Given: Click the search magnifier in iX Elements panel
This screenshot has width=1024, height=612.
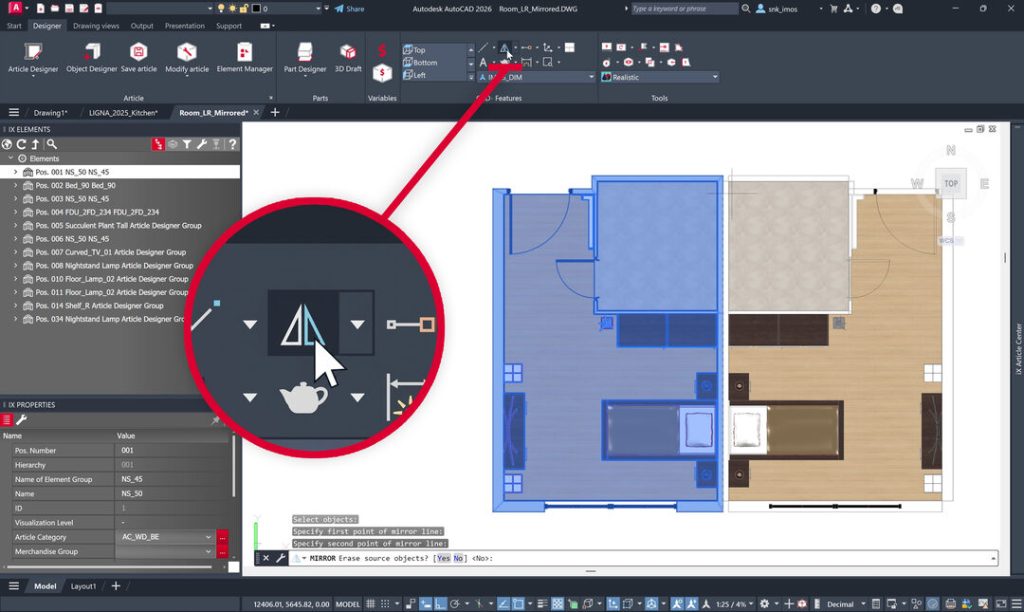Looking at the screenshot, I should [52, 144].
